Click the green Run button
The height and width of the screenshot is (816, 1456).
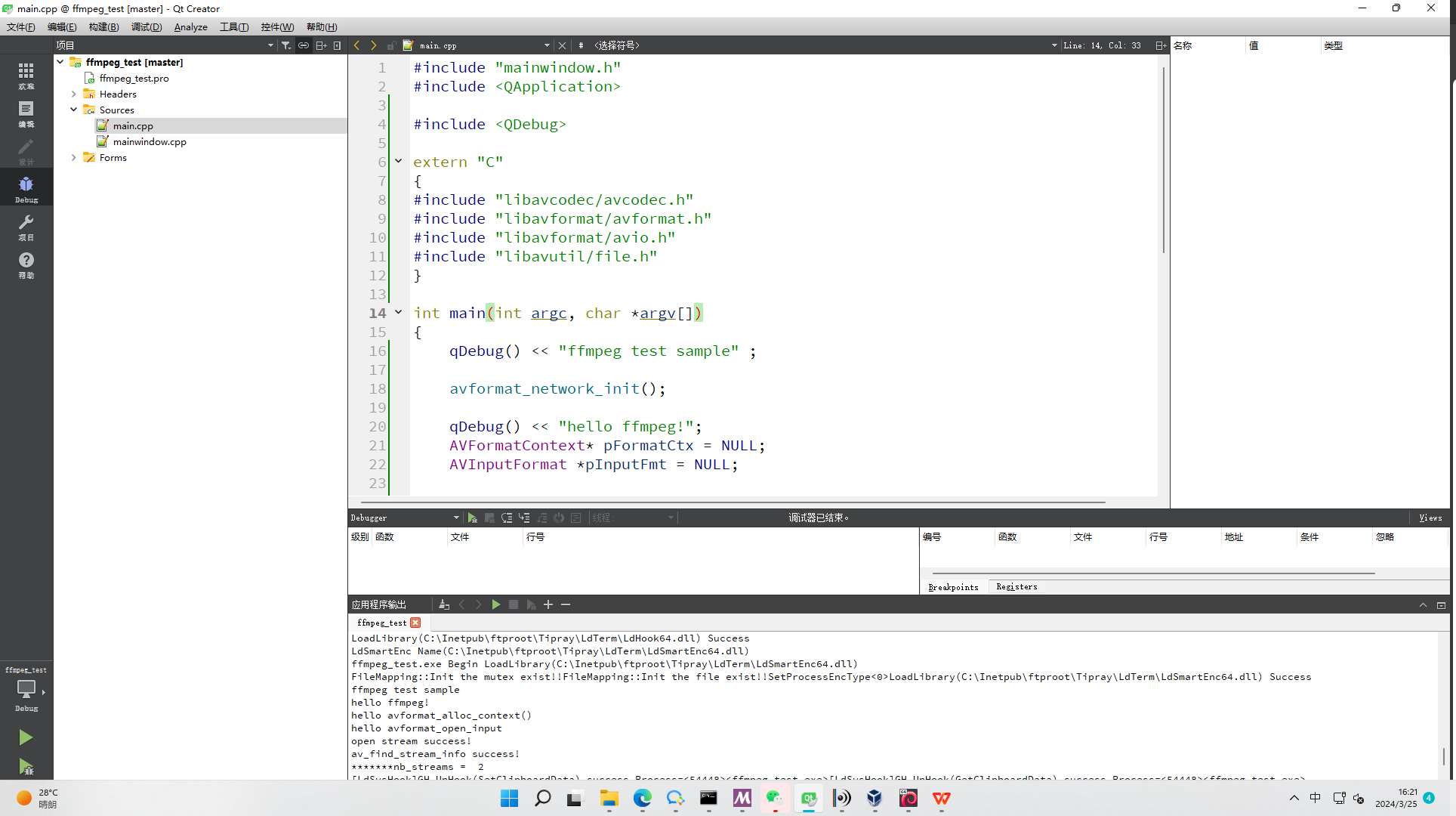pyautogui.click(x=26, y=737)
